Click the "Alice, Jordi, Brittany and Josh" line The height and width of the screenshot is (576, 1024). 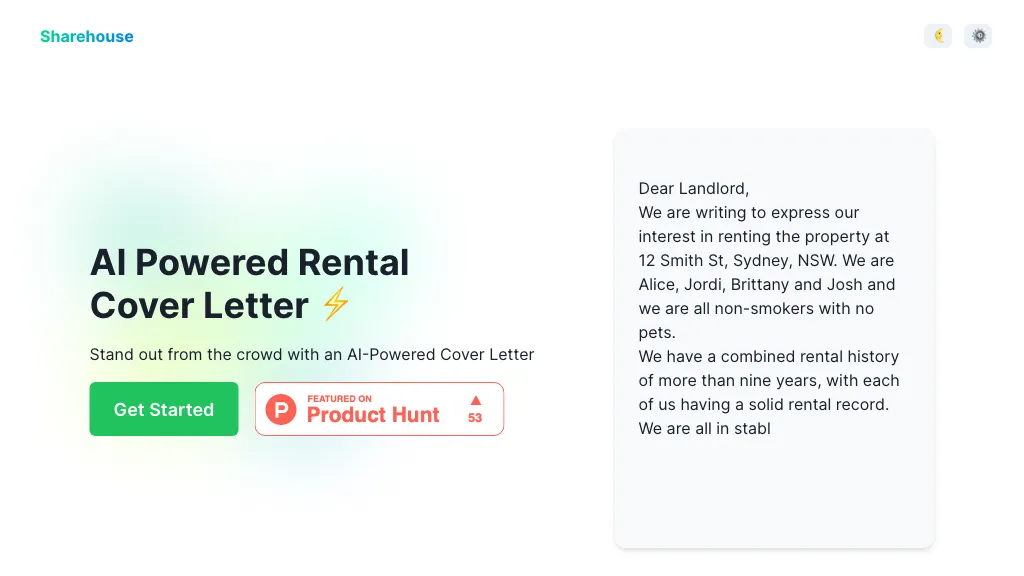(766, 284)
